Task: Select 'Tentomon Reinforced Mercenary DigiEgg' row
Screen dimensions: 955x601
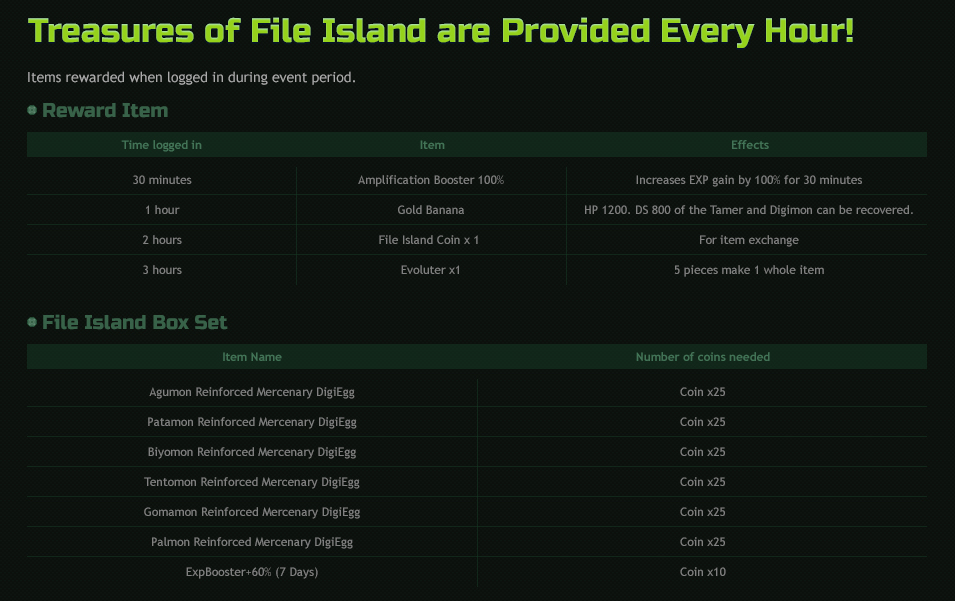Action: coord(477,482)
